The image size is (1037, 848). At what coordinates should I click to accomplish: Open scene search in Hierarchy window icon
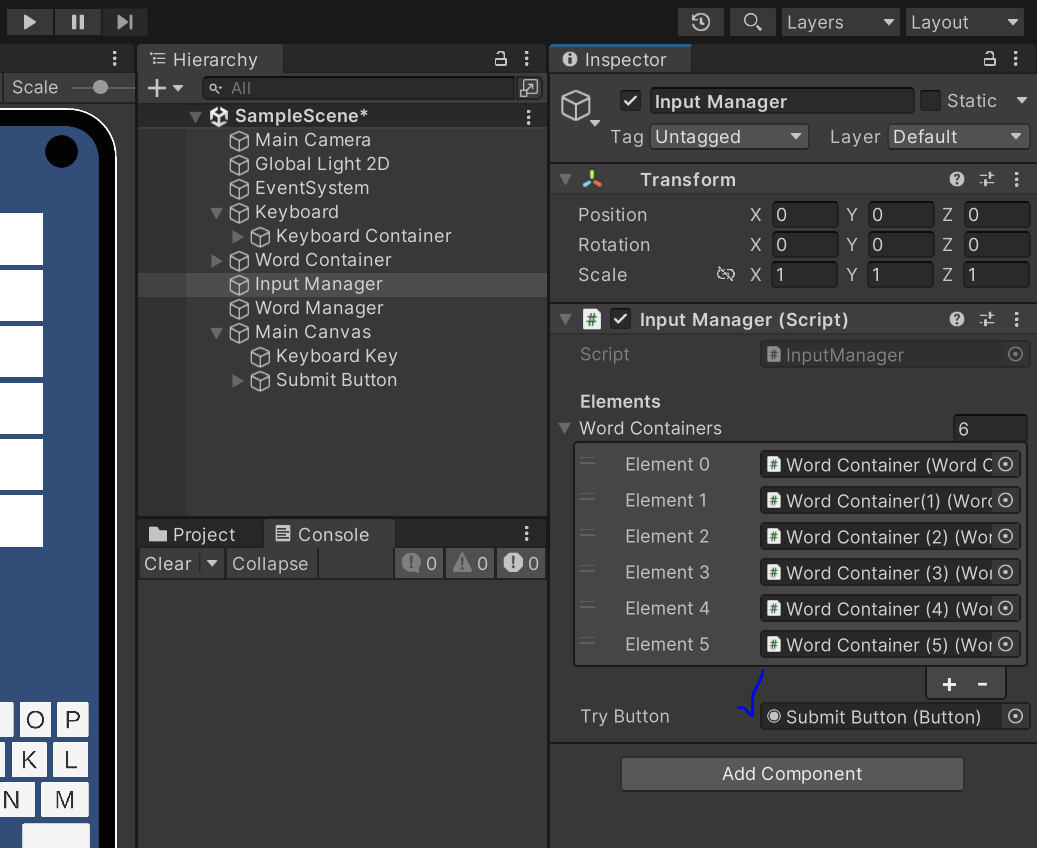click(529, 88)
